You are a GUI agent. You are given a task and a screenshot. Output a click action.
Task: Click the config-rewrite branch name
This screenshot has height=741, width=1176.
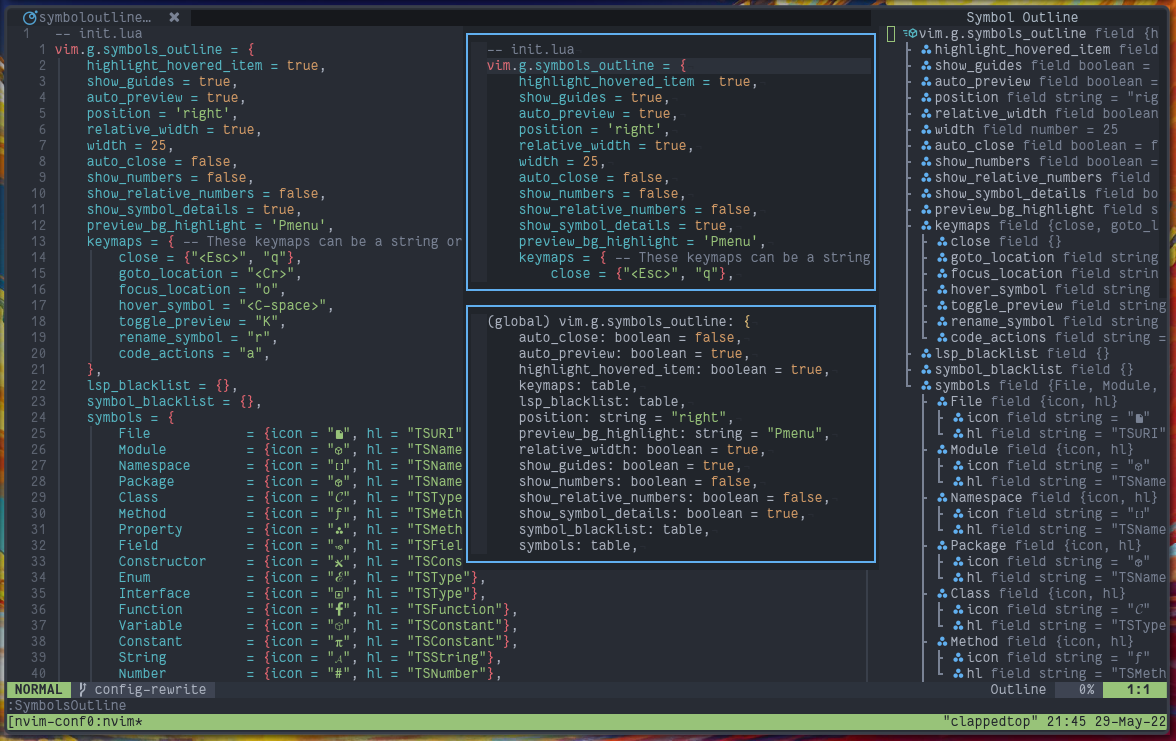click(150, 689)
